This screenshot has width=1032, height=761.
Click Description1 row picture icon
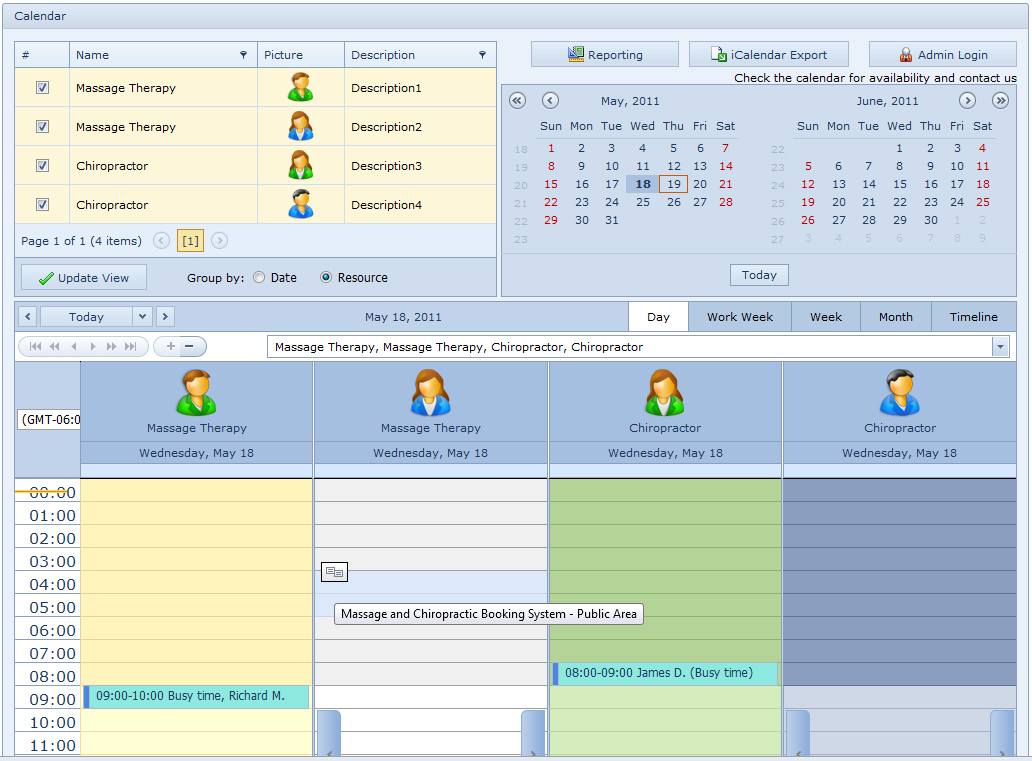pyautogui.click(x=301, y=88)
